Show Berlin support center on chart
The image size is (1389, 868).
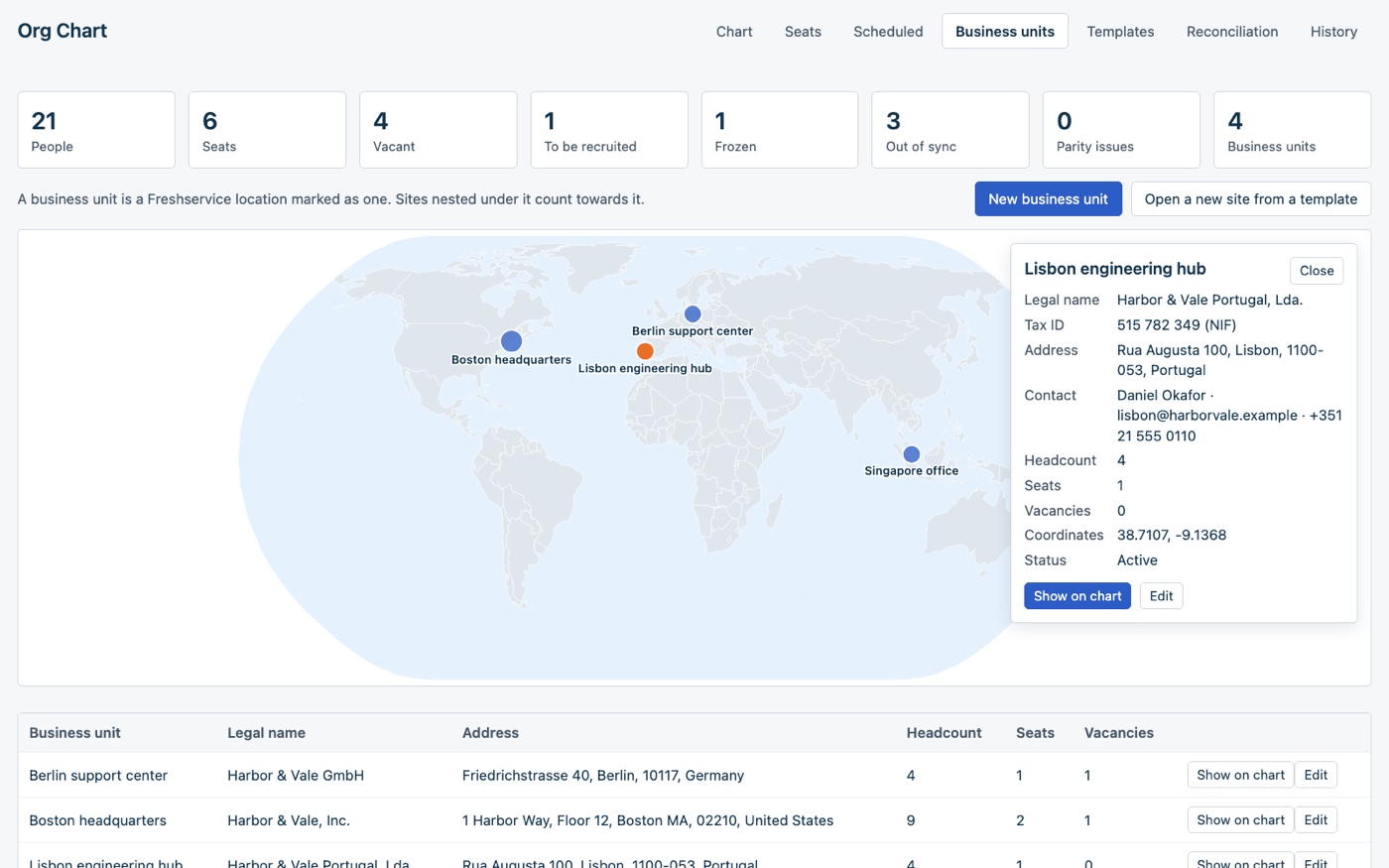(1240, 775)
